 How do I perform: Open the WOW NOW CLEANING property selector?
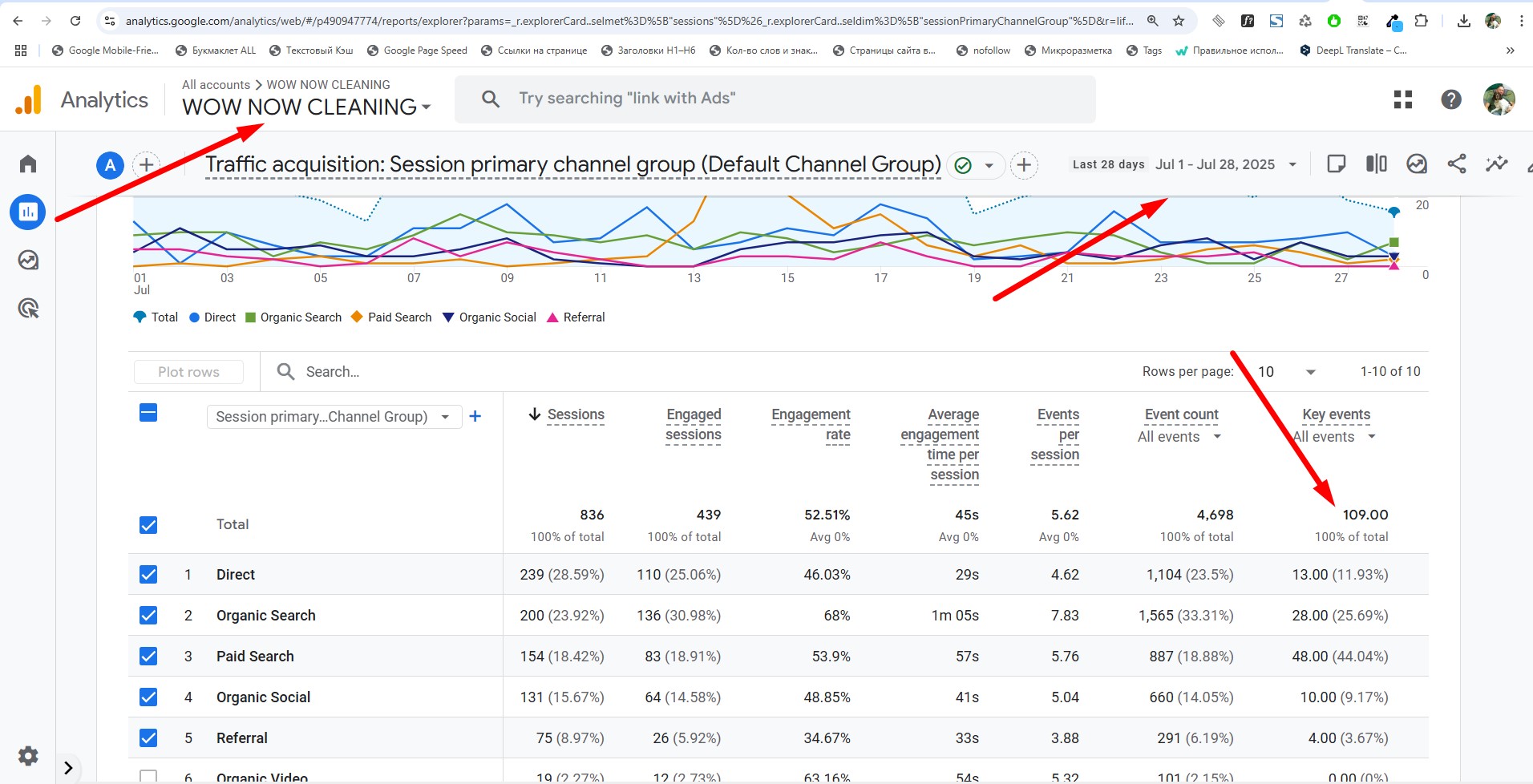coord(306,107)
